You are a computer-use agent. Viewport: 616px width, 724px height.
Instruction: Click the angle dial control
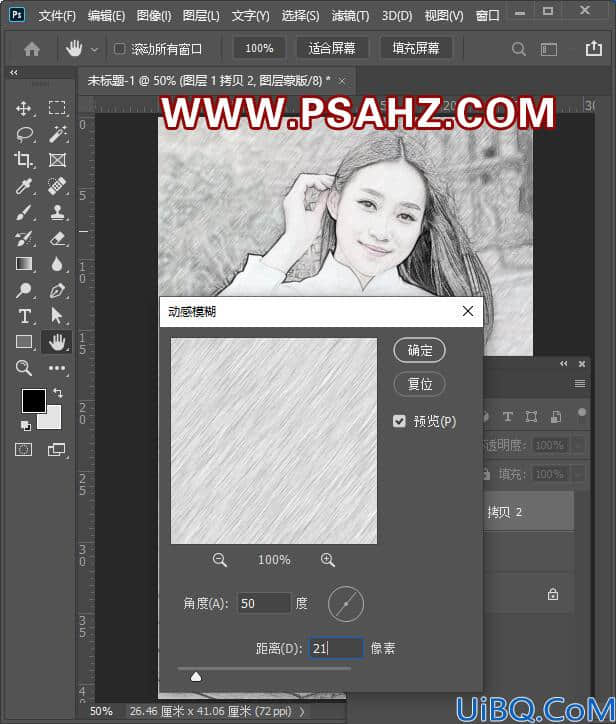point(346,604)
